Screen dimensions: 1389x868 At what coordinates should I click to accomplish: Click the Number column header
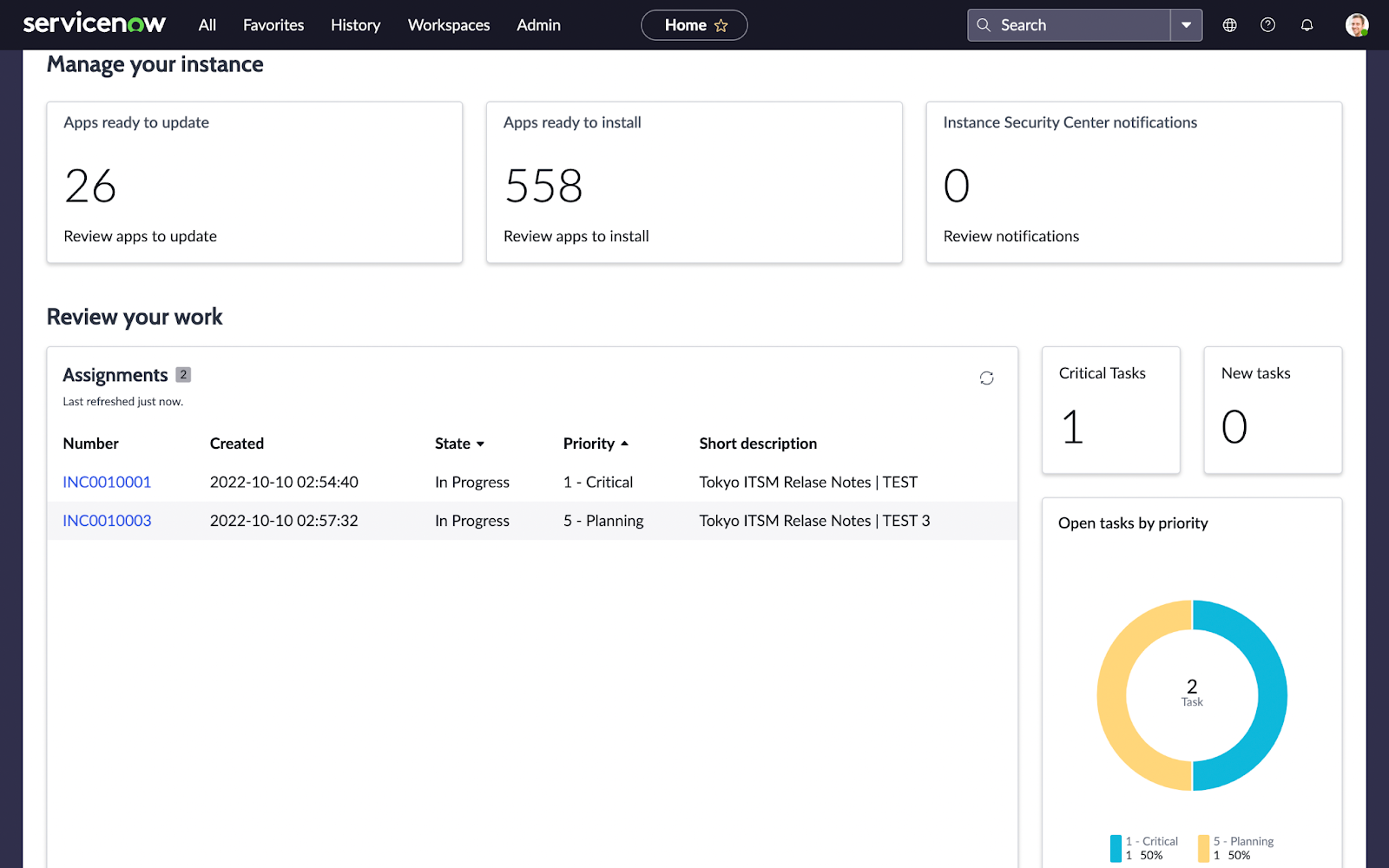[x=90, y=444]
